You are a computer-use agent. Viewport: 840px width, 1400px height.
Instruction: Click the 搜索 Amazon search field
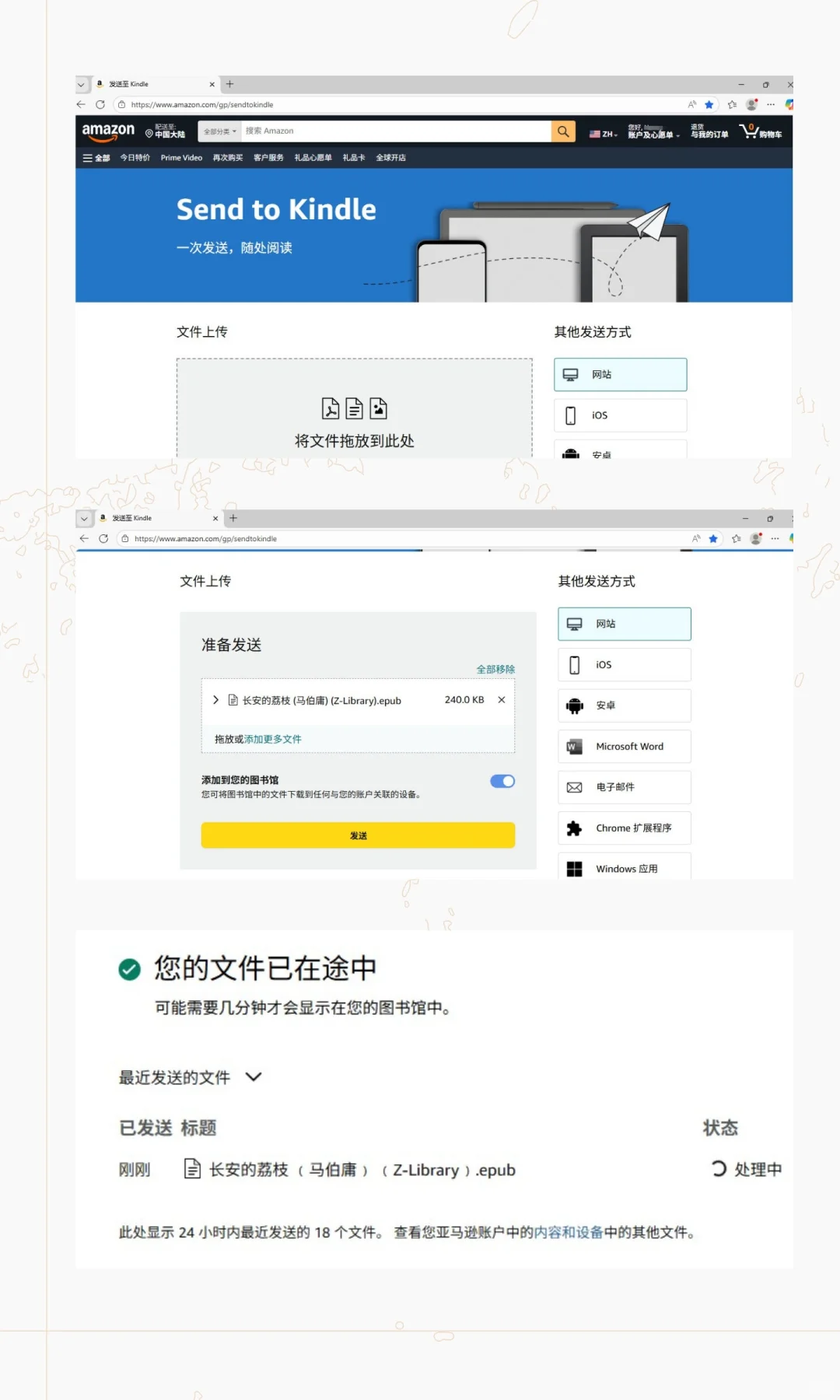coord(397,131)
